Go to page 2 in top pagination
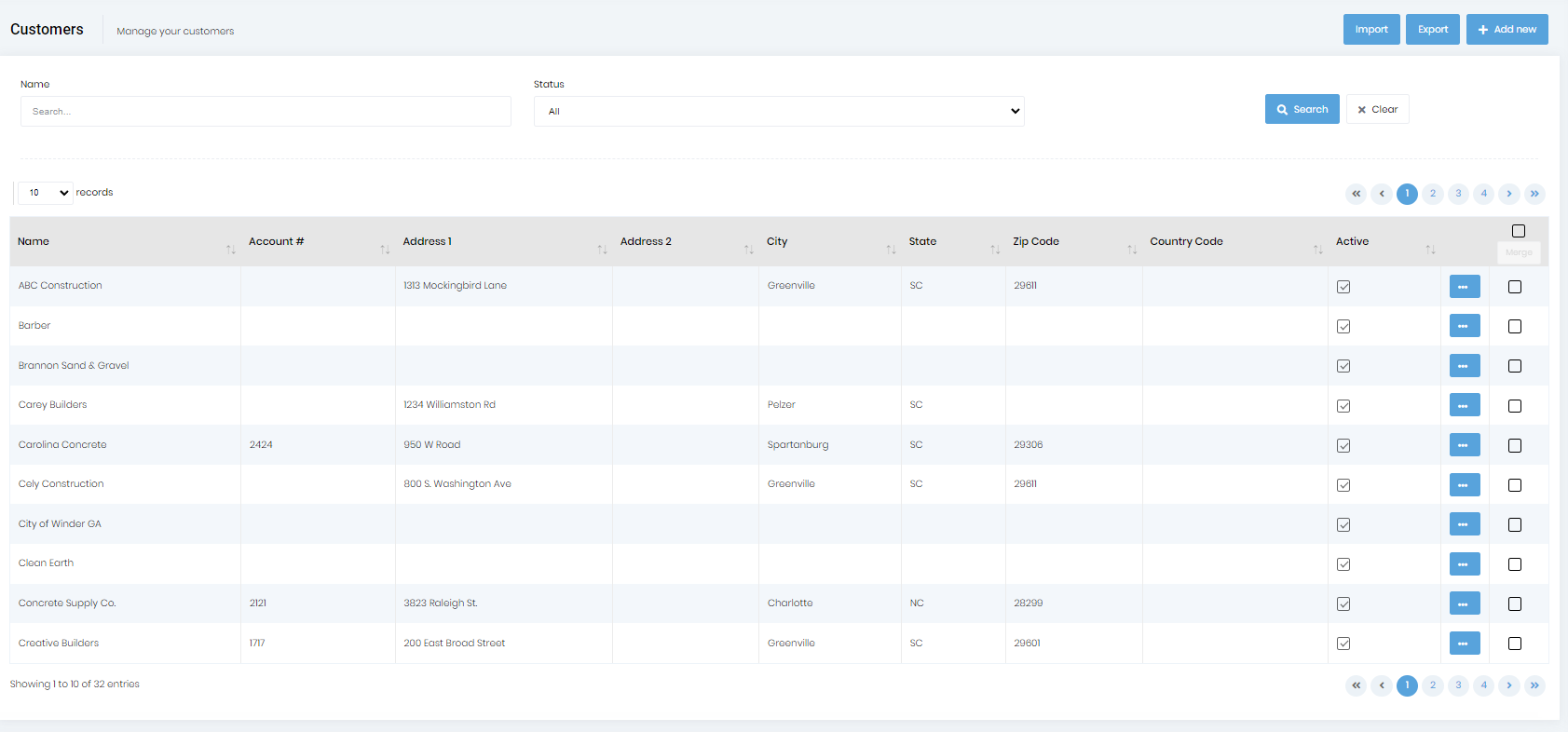The height and width of the screenshot is (732, 1568). point(1433,194)
